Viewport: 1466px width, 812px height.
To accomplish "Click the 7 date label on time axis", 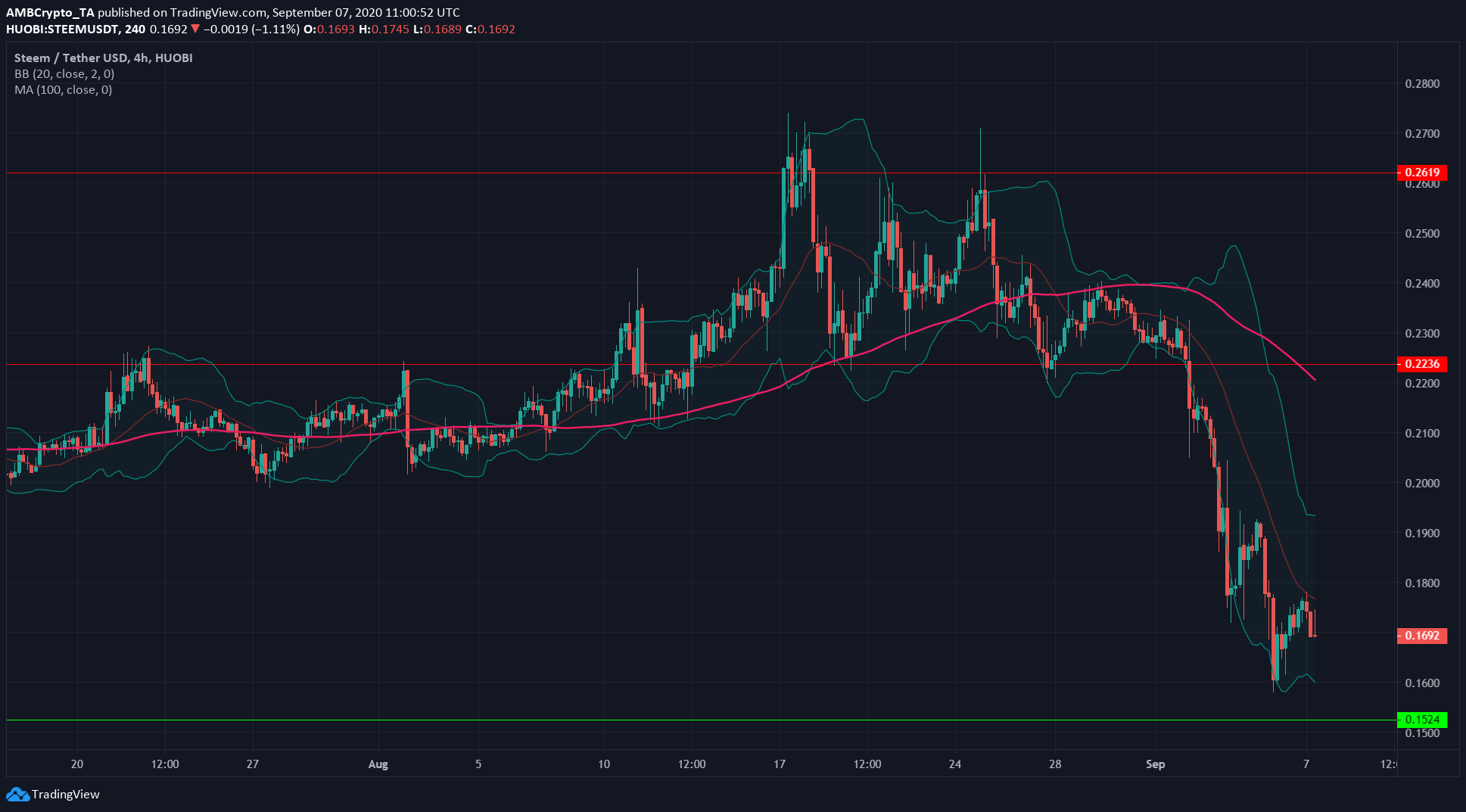I will point(1306,764).
